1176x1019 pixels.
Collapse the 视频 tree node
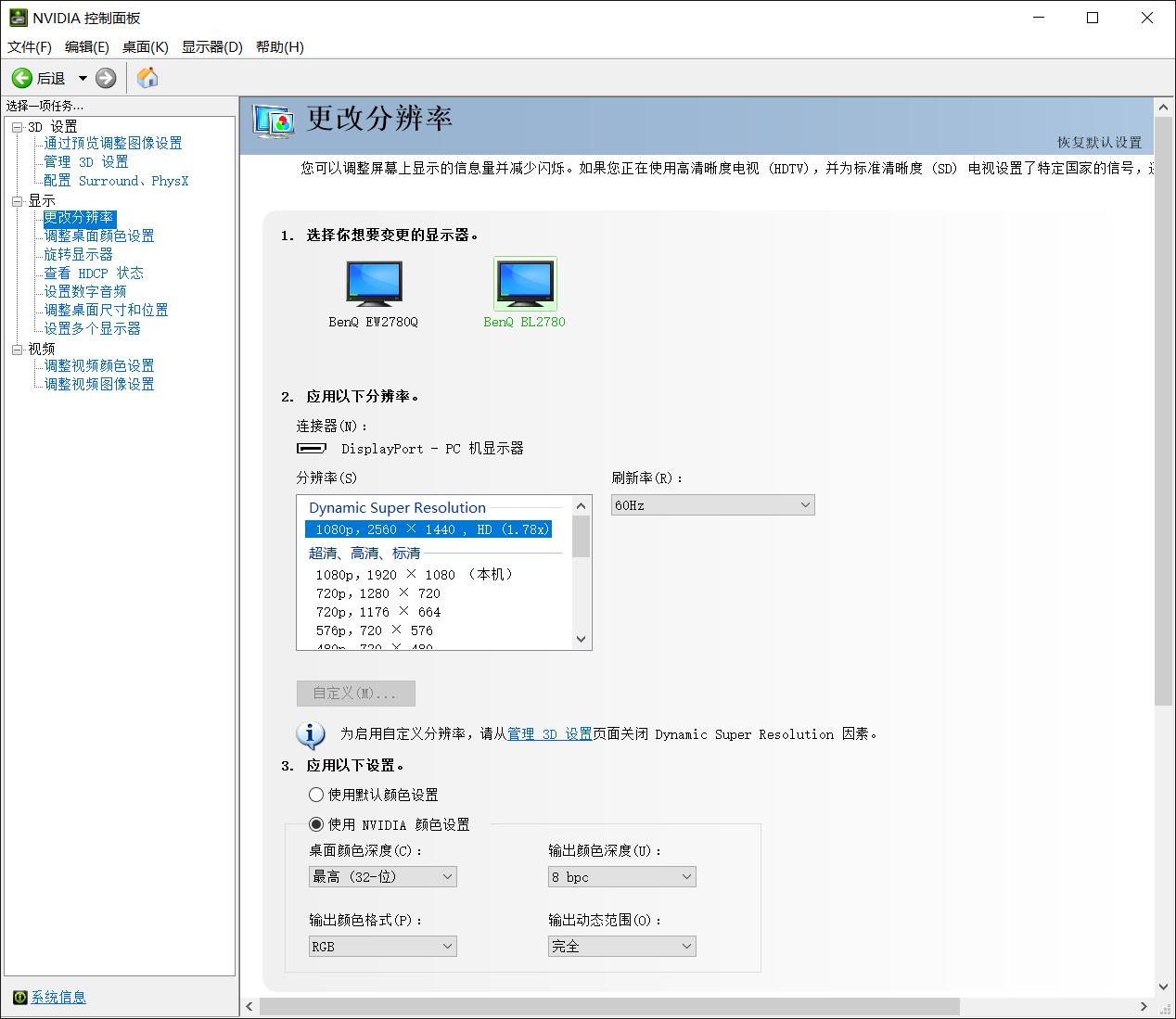[x=17, y=348]
